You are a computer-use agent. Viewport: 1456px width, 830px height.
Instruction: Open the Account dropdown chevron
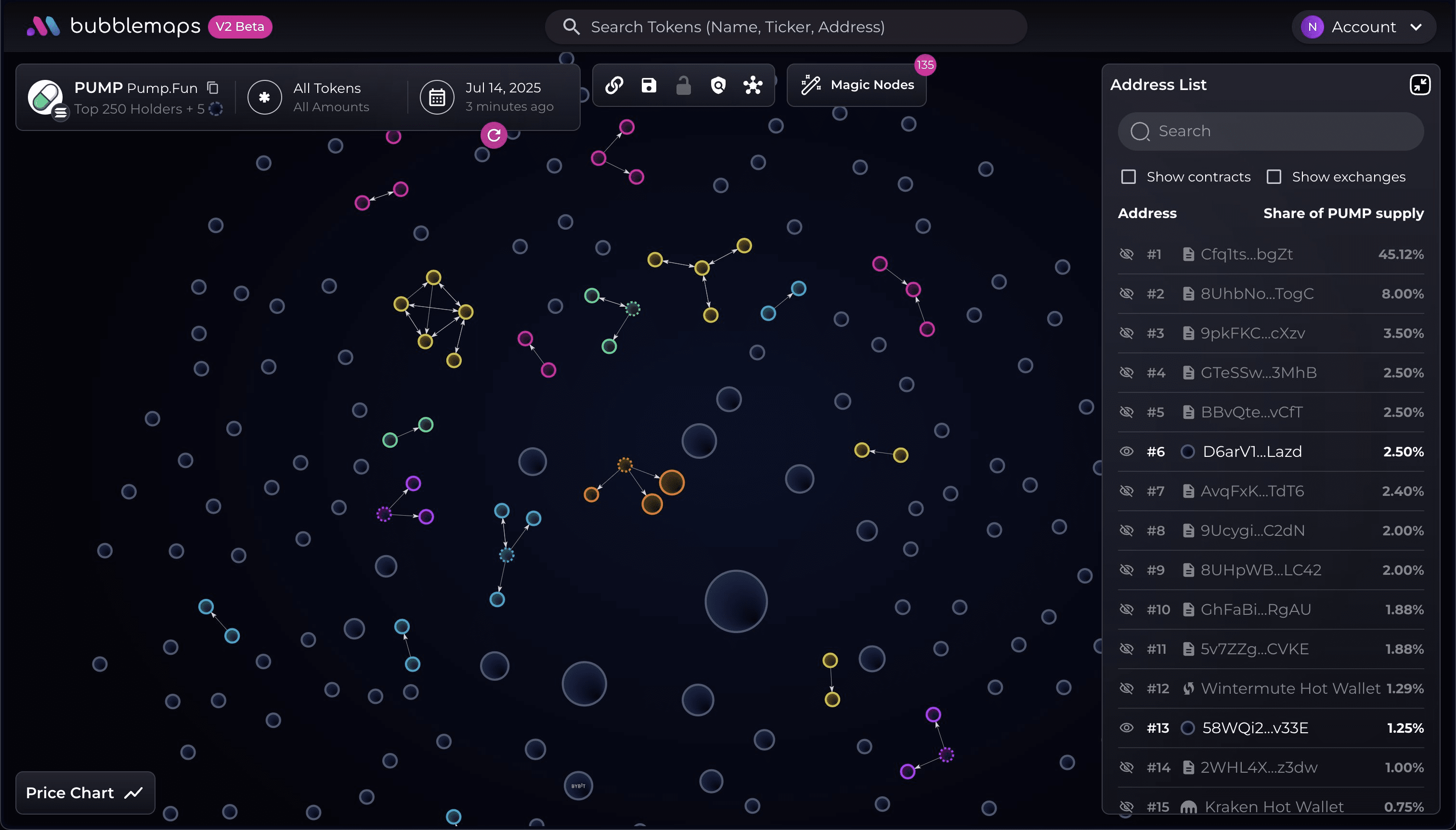(1416, 27)
